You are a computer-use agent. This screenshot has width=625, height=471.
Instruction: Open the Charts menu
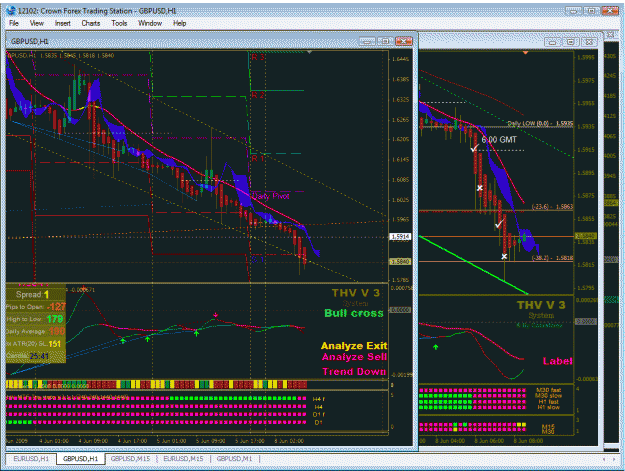click(x=90, y=23)
